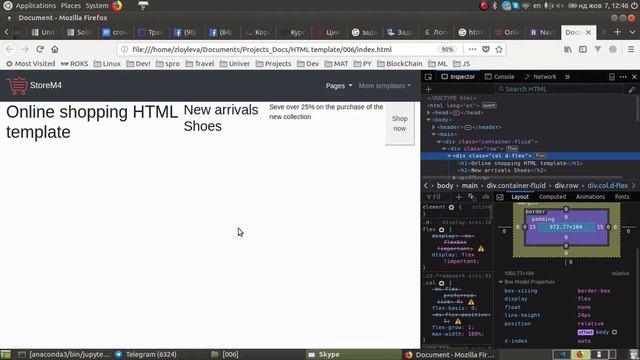
Task: Click the bookmark star icon
Action: [499, 49]
